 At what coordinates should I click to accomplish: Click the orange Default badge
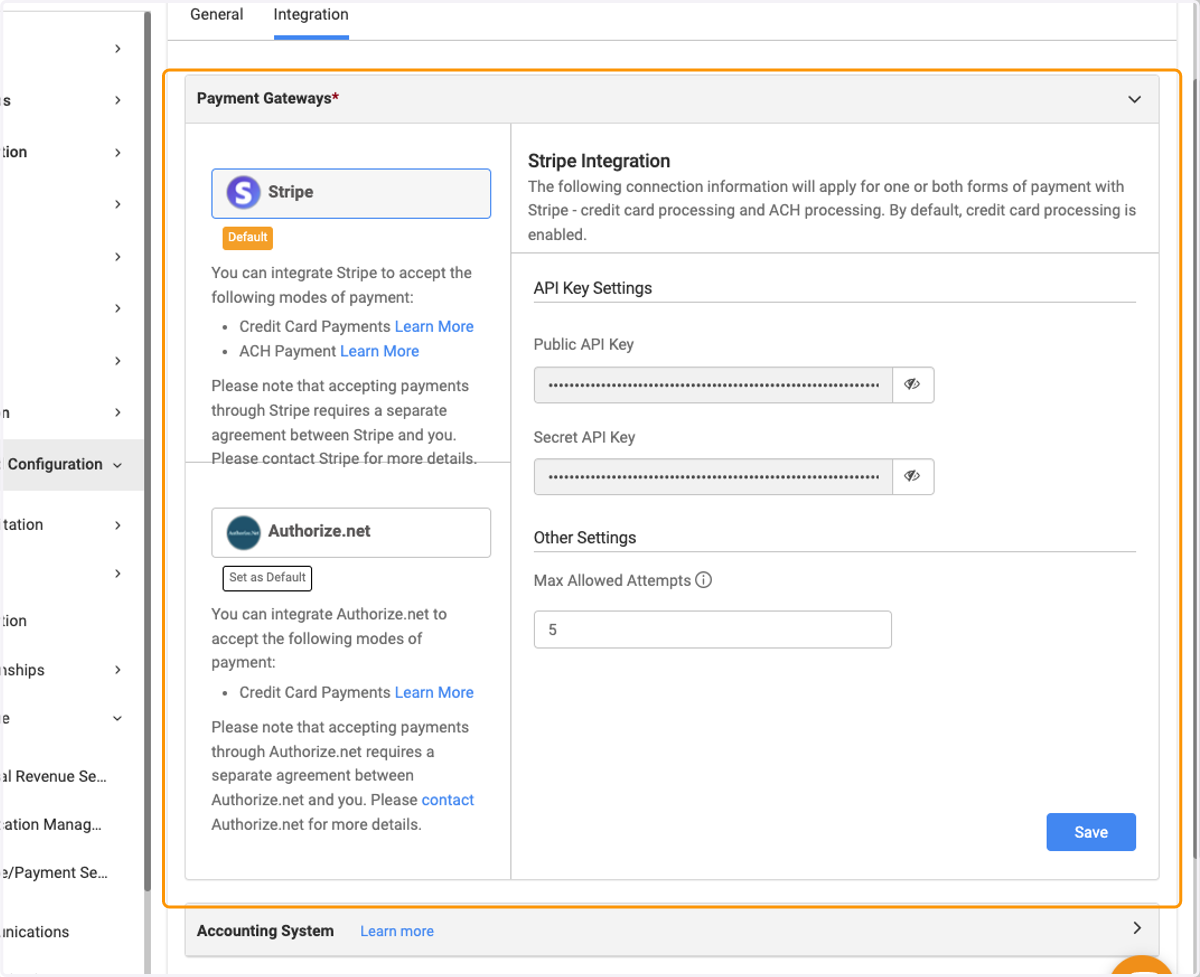tap(247, 238)
